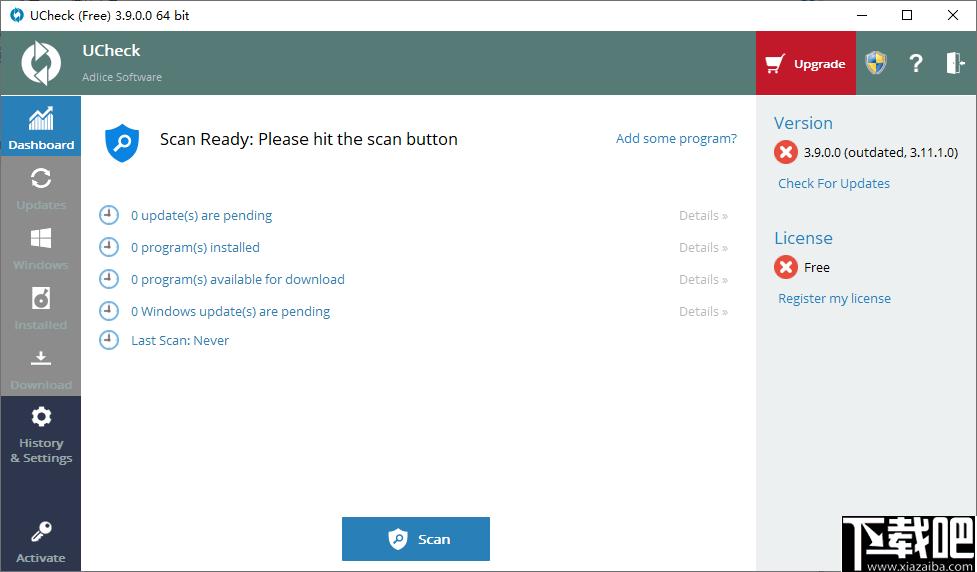Maximize the UCheck window
The height and width of the screenshot is (572, 977).
pyautogui.click(x=907, y=16)
